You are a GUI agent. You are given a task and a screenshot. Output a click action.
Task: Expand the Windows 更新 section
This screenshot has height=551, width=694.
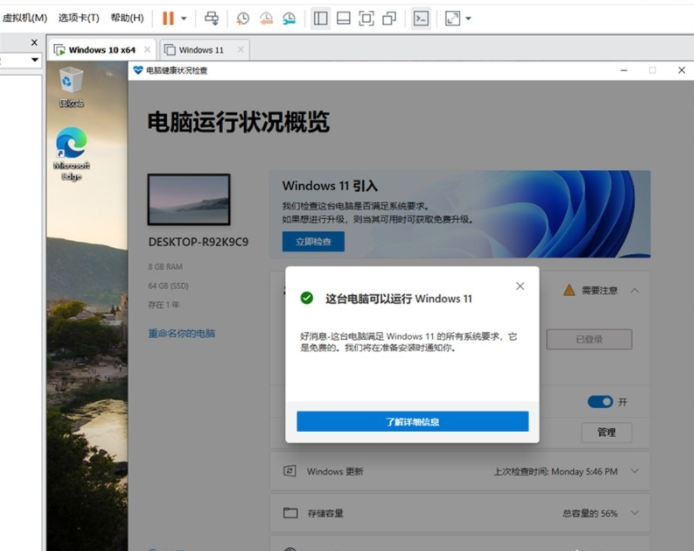634,471
